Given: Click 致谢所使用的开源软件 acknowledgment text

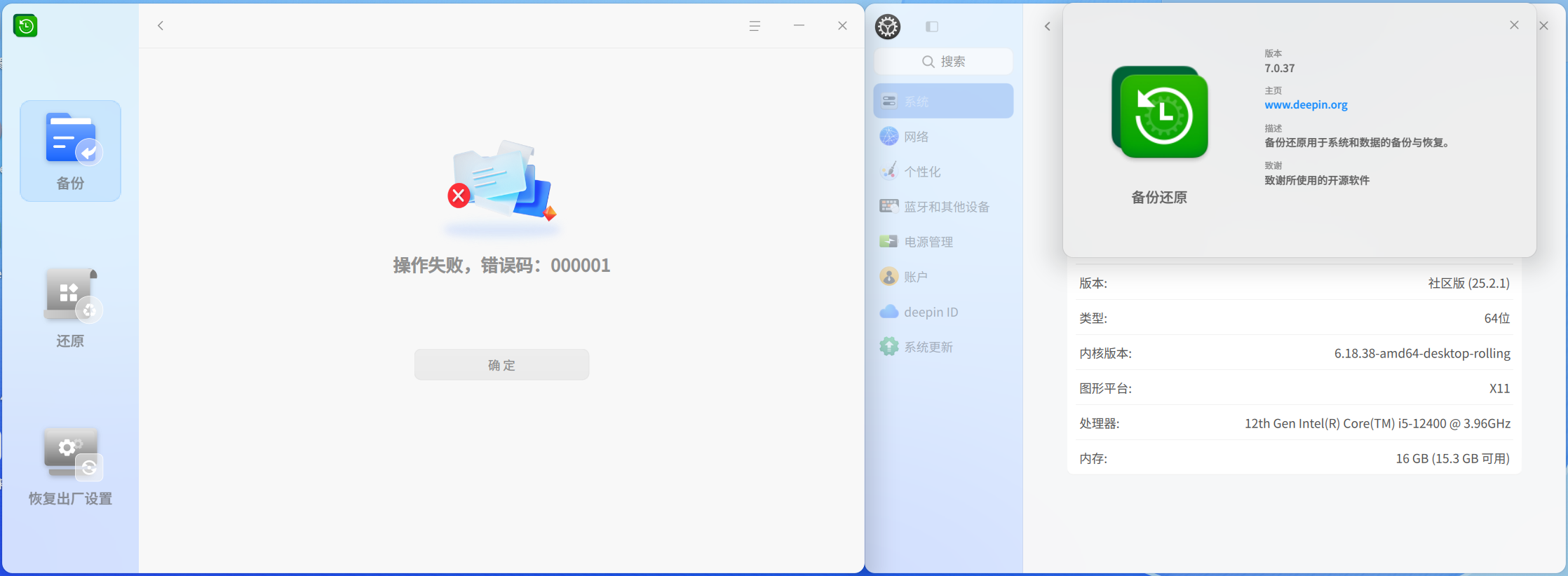Looking at the screenshot, I should pos(1316,180).
